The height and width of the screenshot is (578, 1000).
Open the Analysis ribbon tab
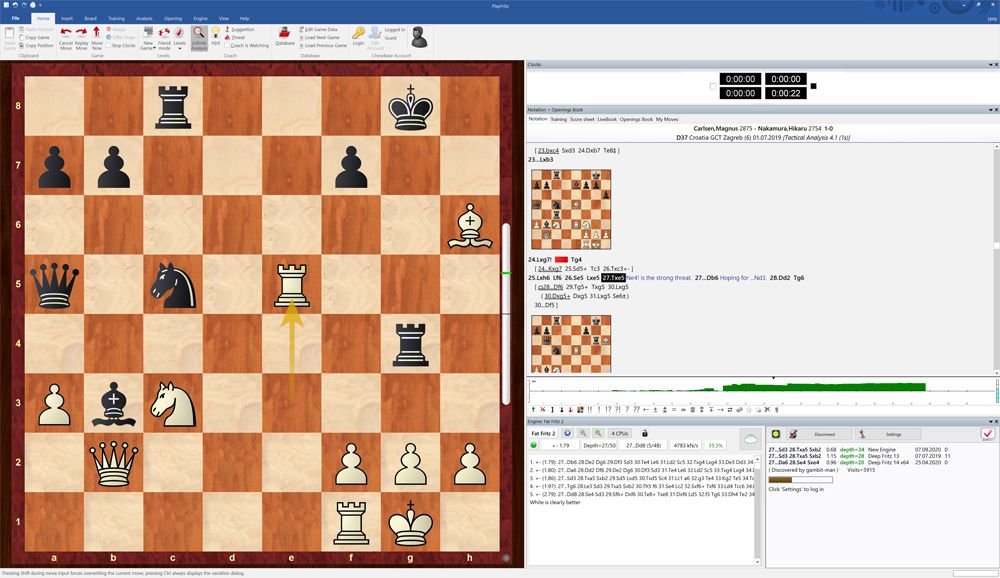point(144,18)
